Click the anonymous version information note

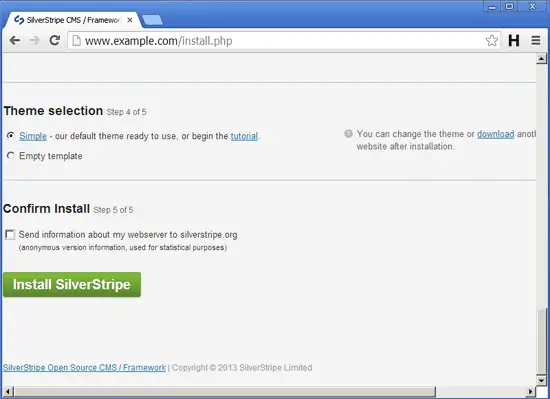(123, 248)
